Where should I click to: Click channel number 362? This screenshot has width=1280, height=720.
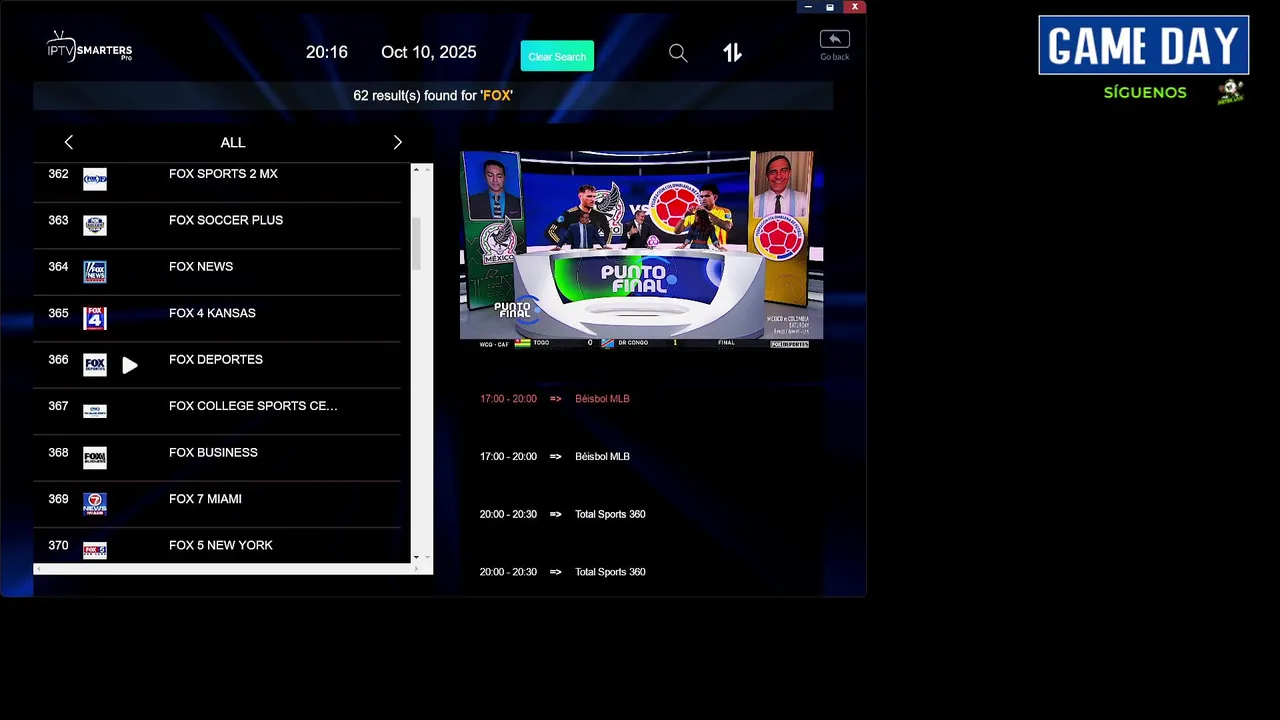pyautogui.click(x=58, y=174)
